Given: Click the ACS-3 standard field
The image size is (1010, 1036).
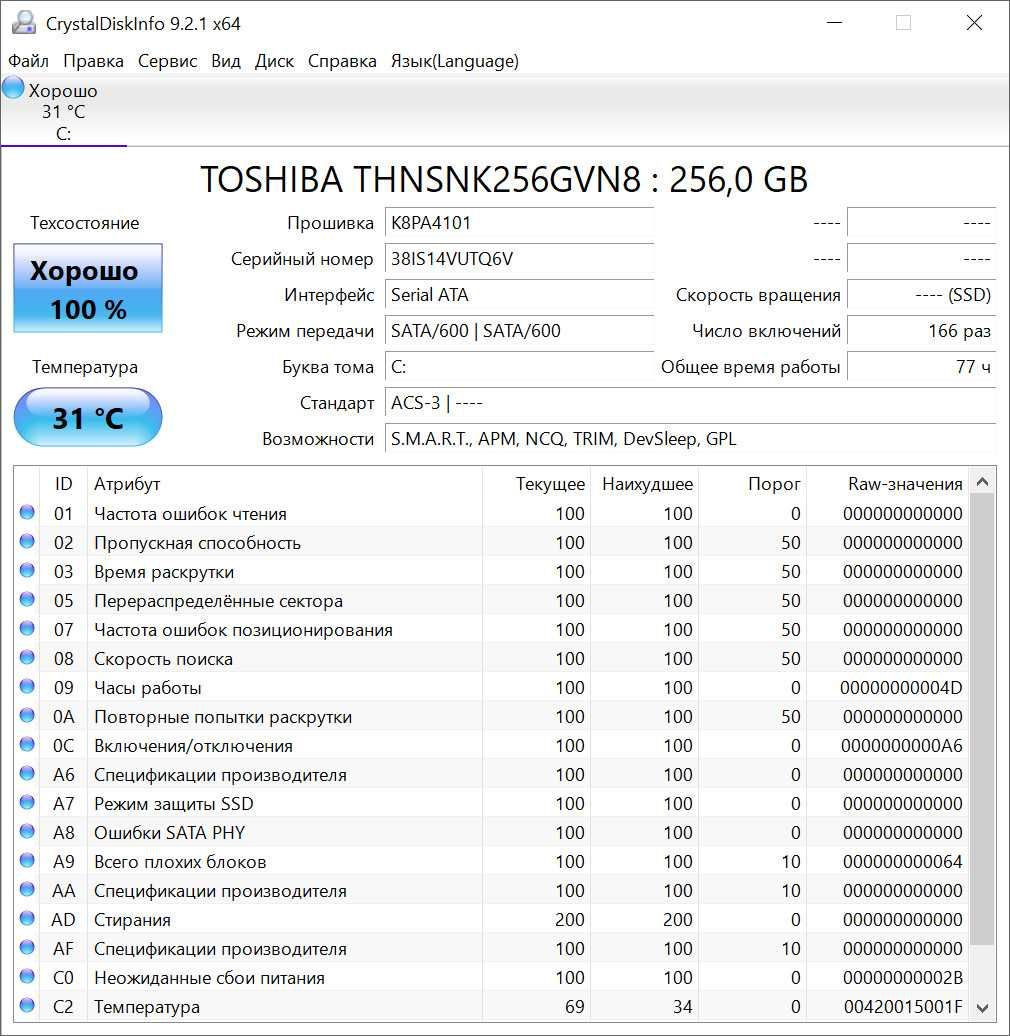Looking at the screenshot, I should pos(690,403).
